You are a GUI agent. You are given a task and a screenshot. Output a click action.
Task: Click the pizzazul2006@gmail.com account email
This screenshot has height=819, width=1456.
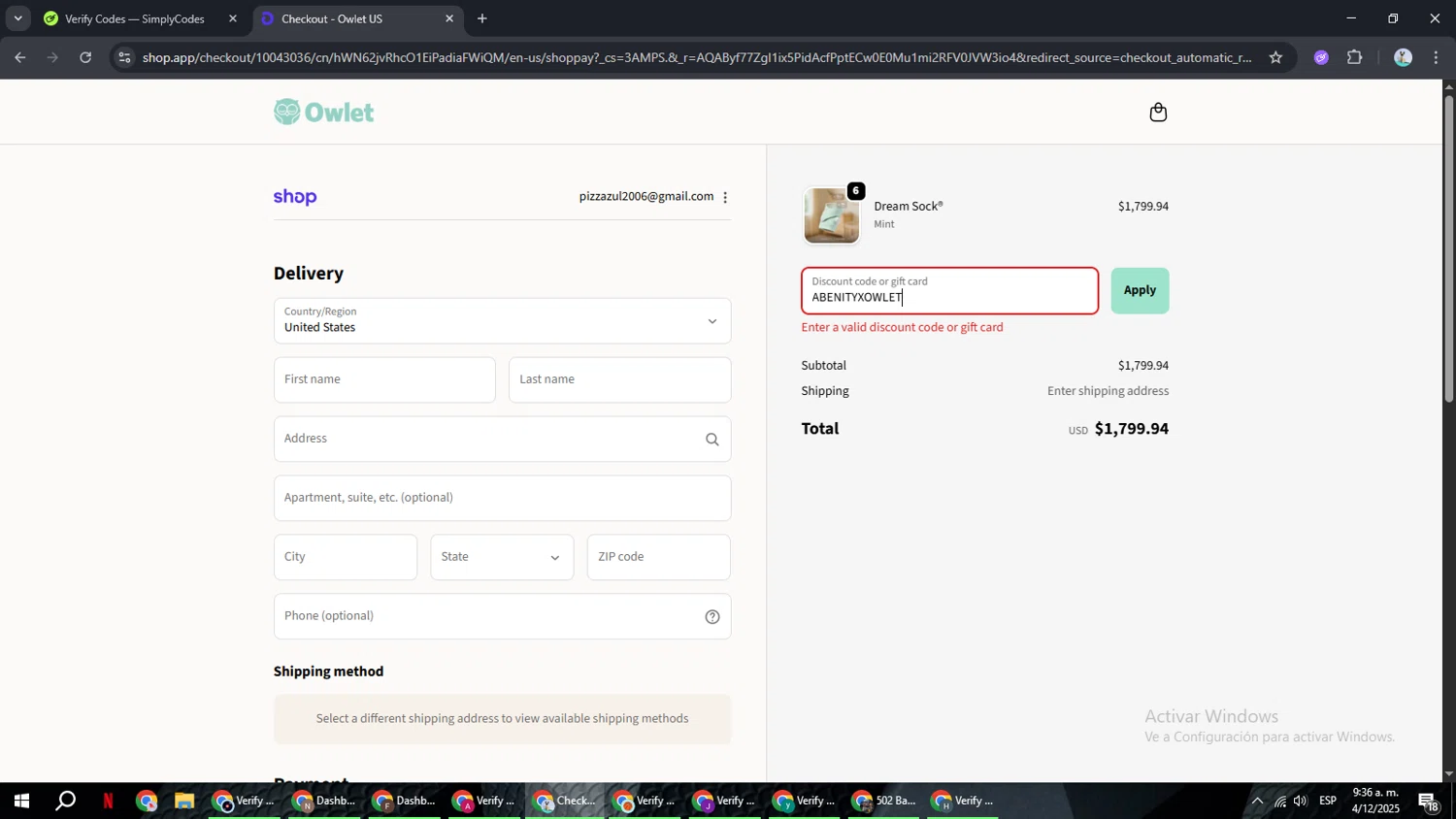click(646, 197)
